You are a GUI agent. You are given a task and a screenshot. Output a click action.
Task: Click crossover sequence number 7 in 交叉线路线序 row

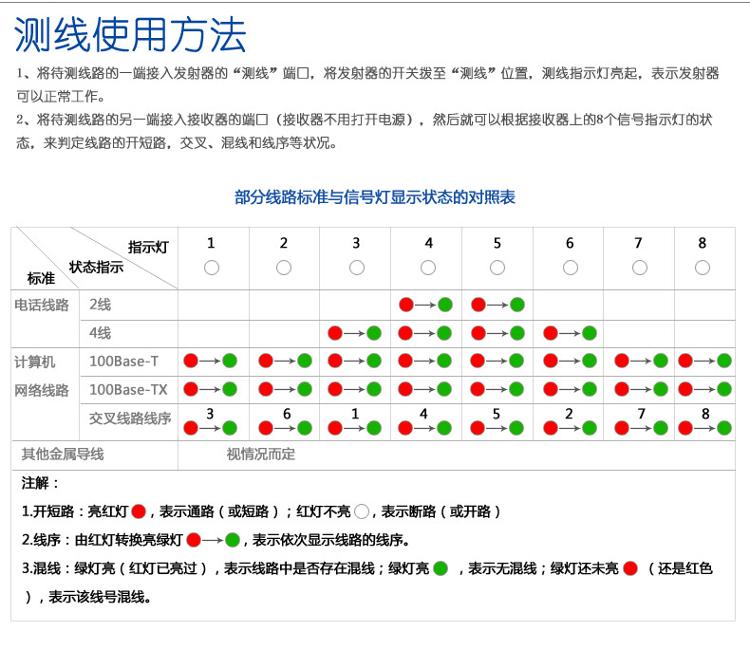[x=641, y=414]
